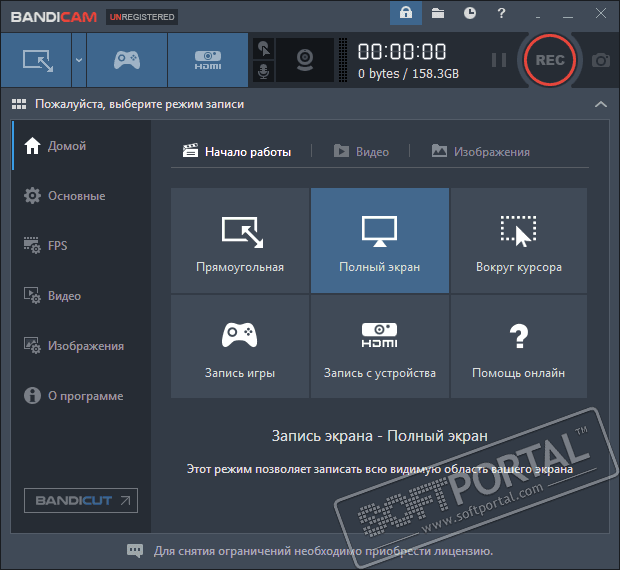Click the UNREGISTERED badge
The image size is (620, 570).
tap(142, 17)
